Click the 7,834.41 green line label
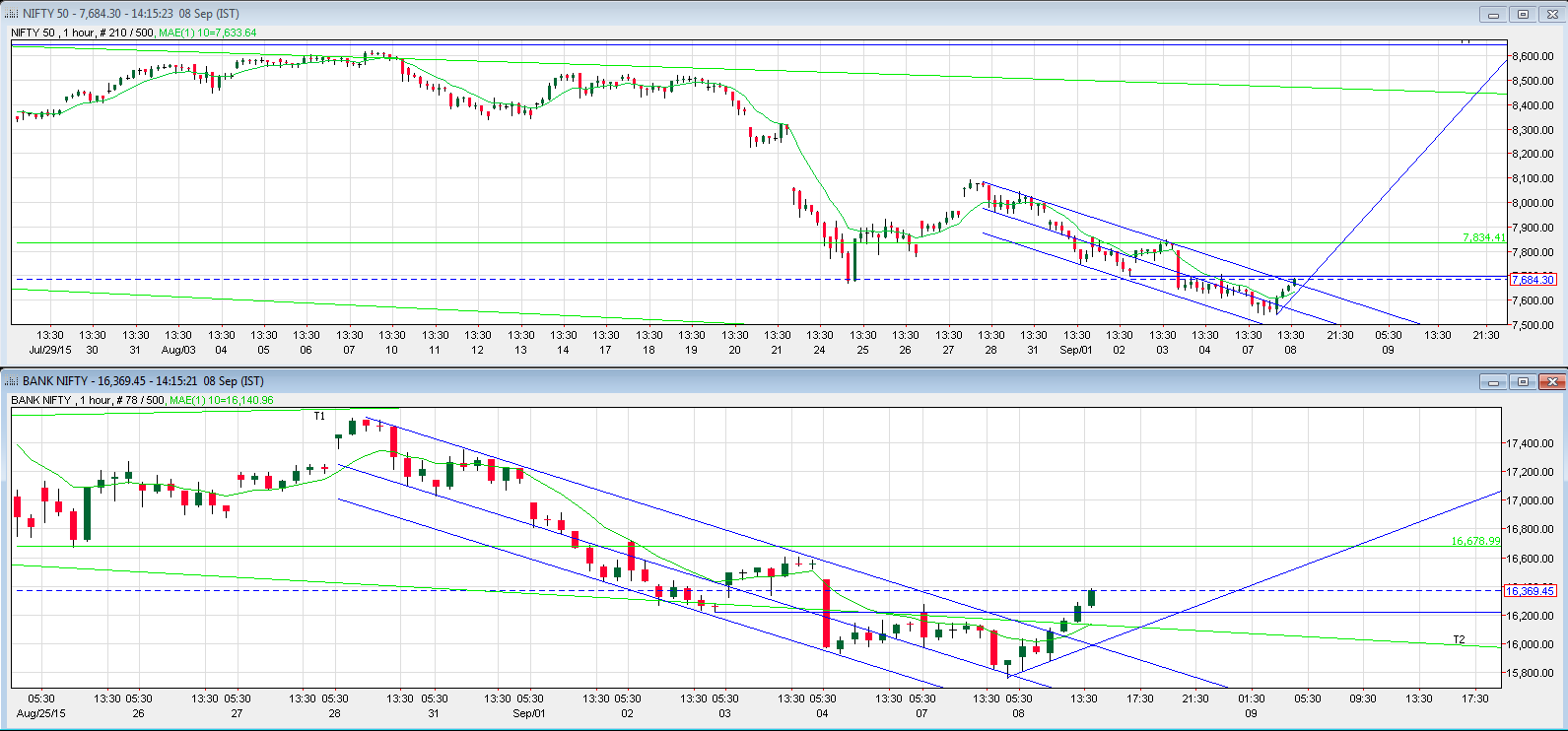This screenshot has height=731, width=1568. 1483,237
